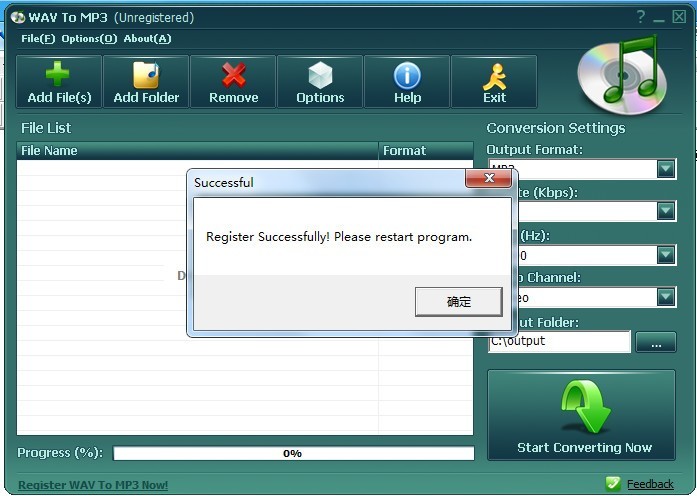This screenshot has width=697, height=496.
Task: Open the Feedback link
Action: click(x=650, y=484)
